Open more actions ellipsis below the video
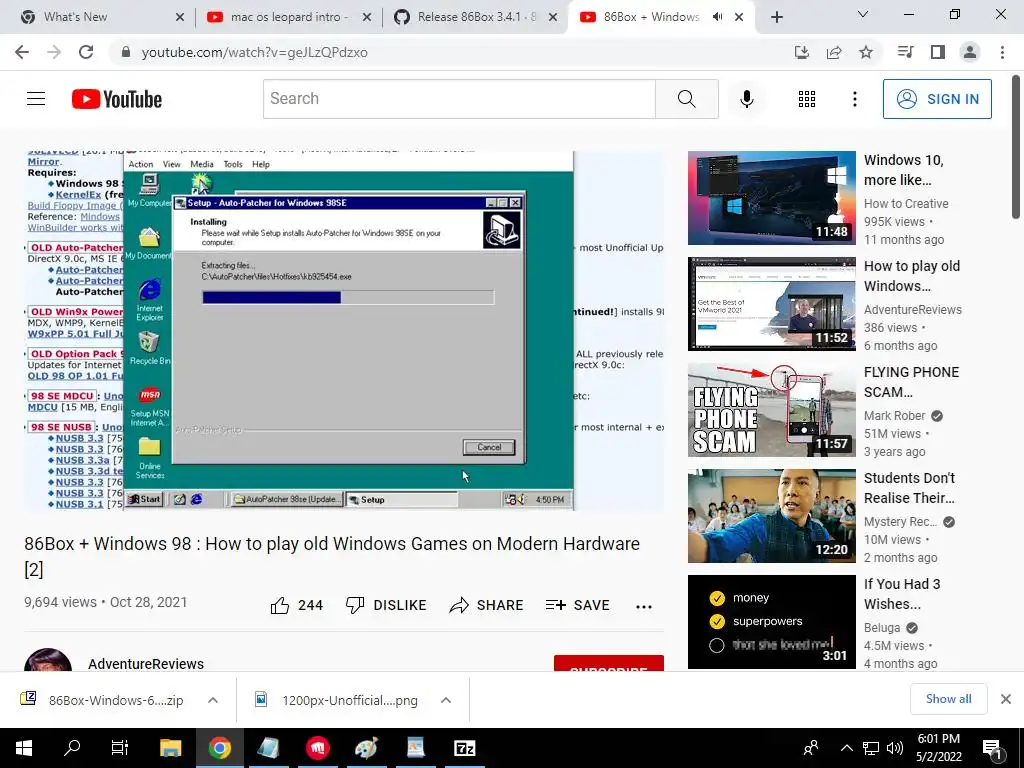This screenshot has height=768, width=1024. pyautogui.click(x=643, y=607)
